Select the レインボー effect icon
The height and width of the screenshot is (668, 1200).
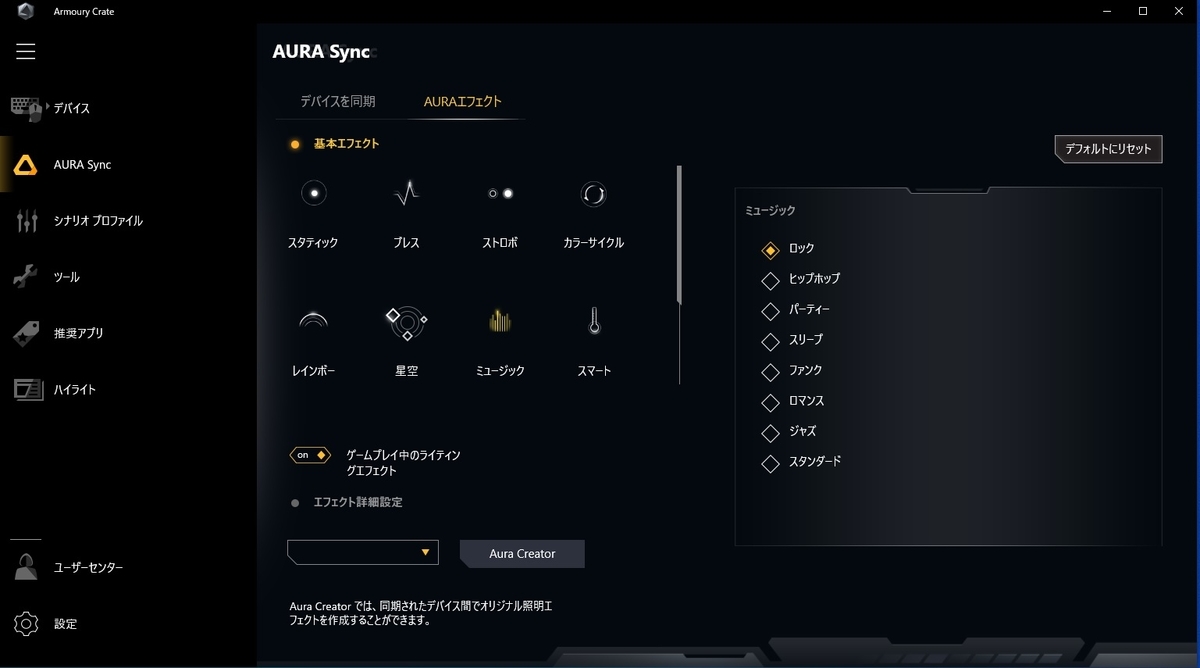click(x=313, y=320)
